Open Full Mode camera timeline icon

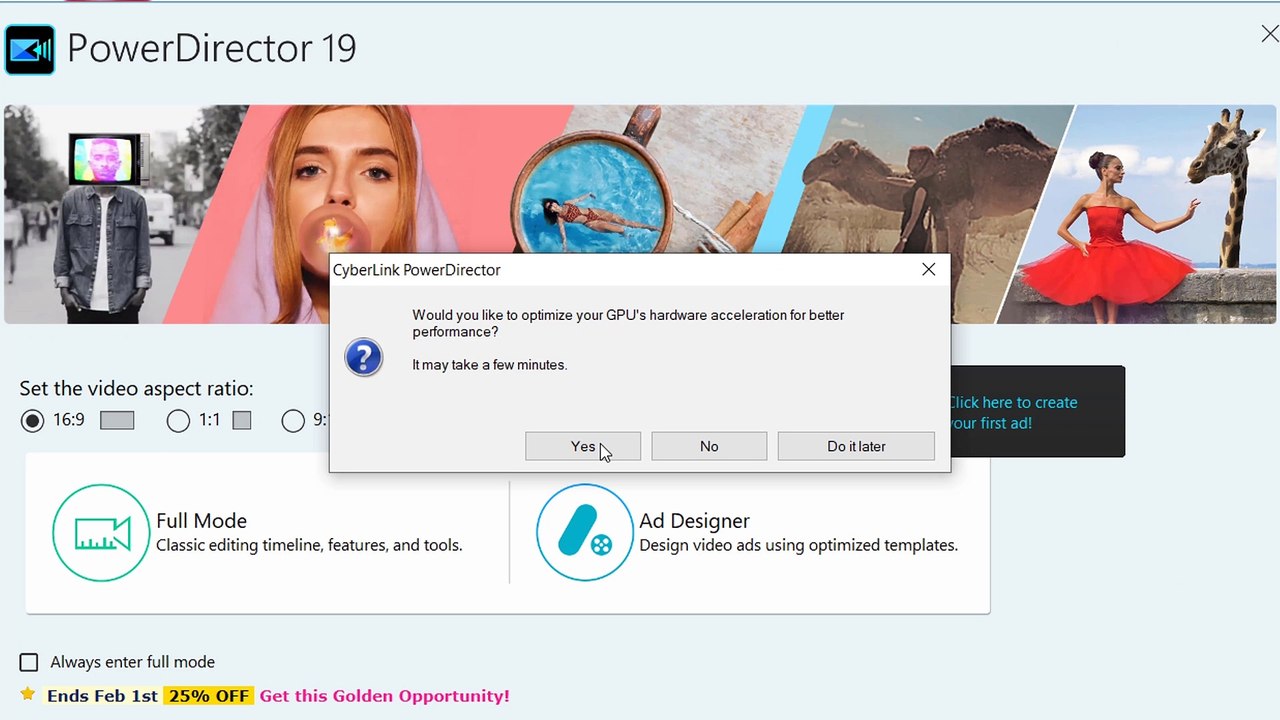(101, 532)
